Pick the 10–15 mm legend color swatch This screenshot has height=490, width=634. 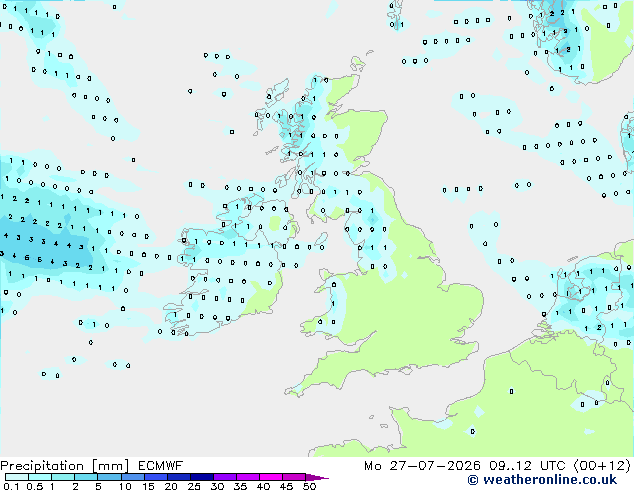tap(132, 477)
